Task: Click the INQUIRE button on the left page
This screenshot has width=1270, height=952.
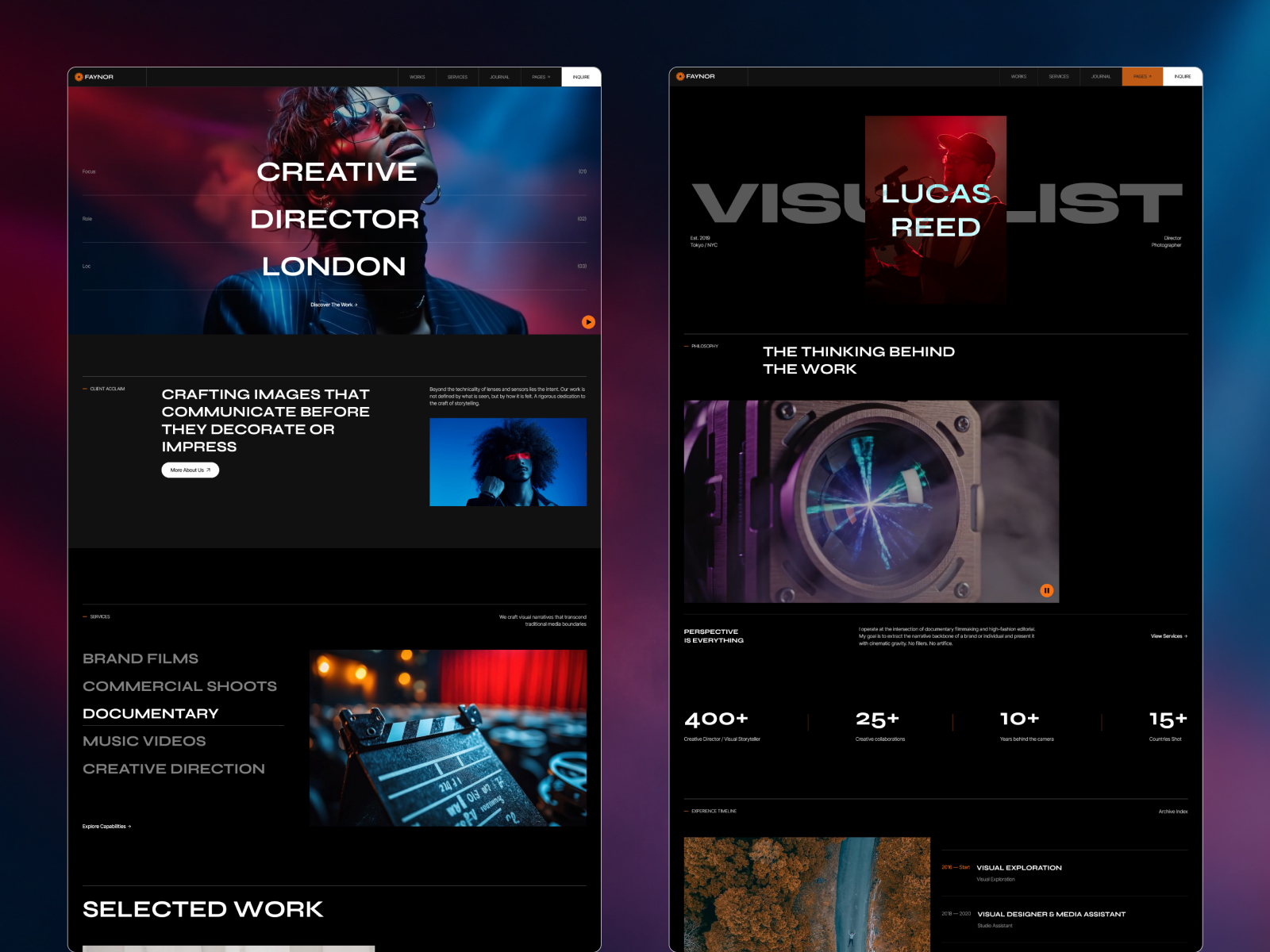Action: coord(581,77)
